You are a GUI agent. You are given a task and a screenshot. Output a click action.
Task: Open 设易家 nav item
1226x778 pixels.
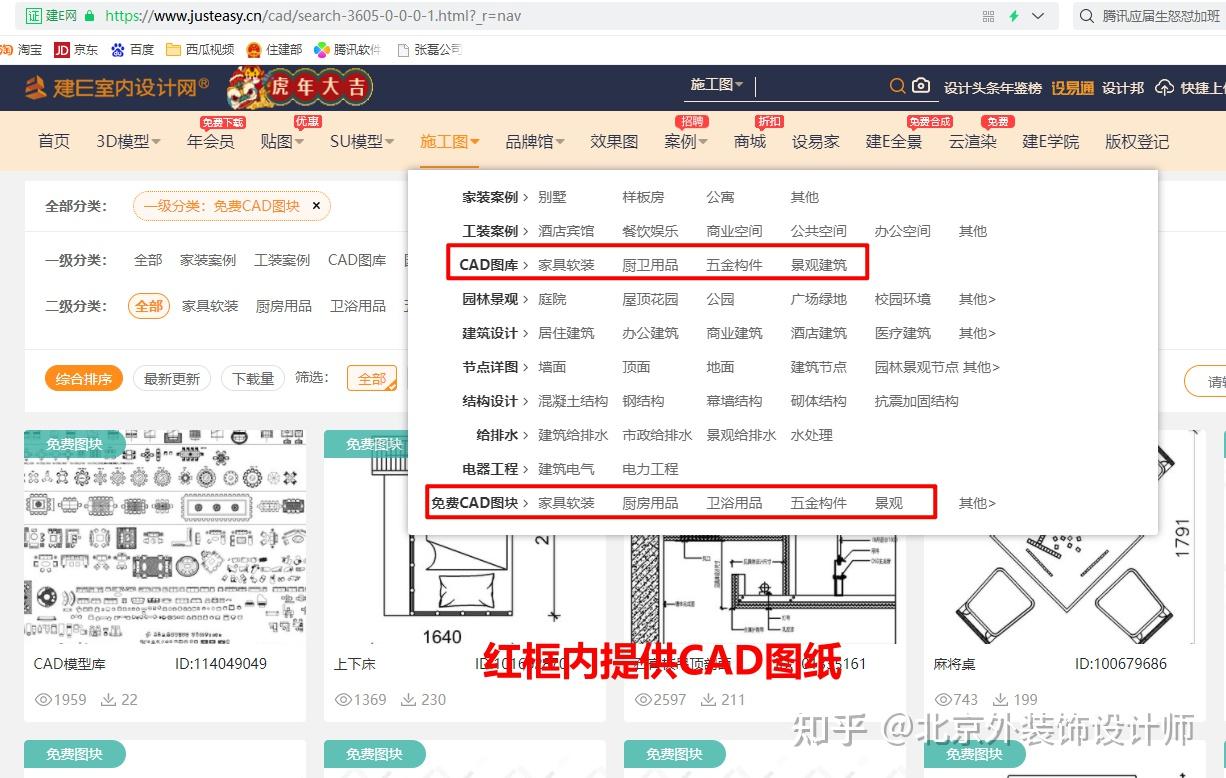tap(816, 142)
